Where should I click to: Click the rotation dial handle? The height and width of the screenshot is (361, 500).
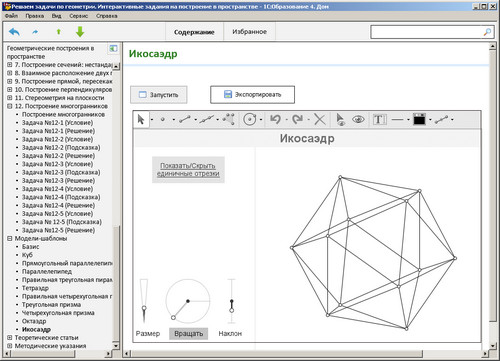pos(173,318)
